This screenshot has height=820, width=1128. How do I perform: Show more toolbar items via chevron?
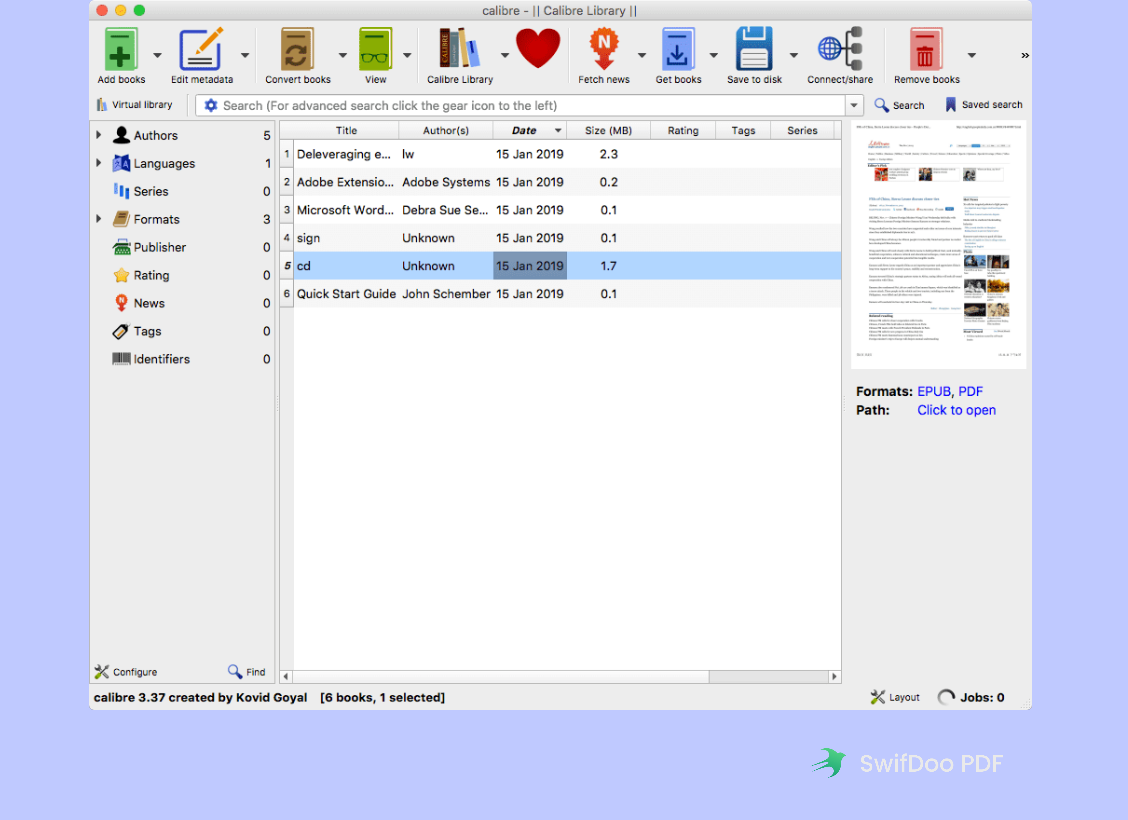(x=1024, y=55)
